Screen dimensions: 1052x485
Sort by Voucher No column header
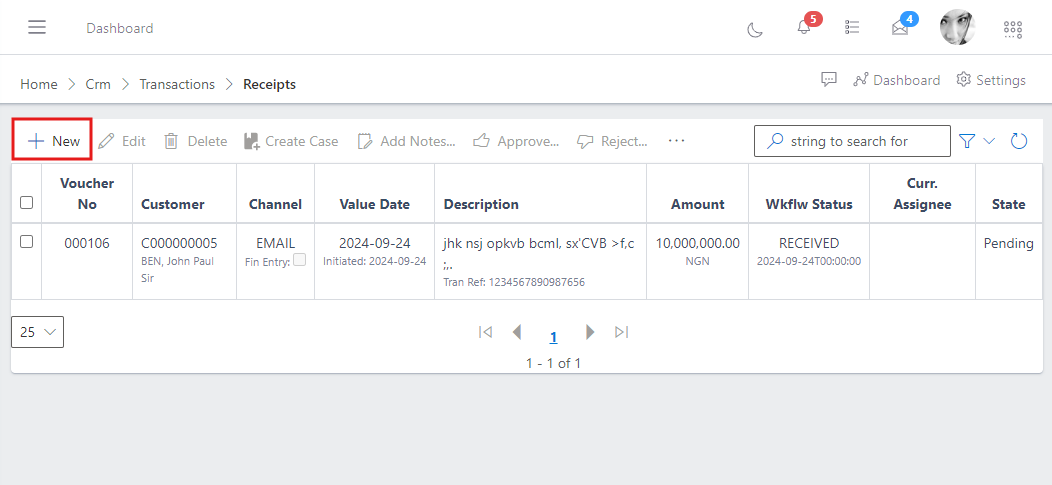(87, 194)
